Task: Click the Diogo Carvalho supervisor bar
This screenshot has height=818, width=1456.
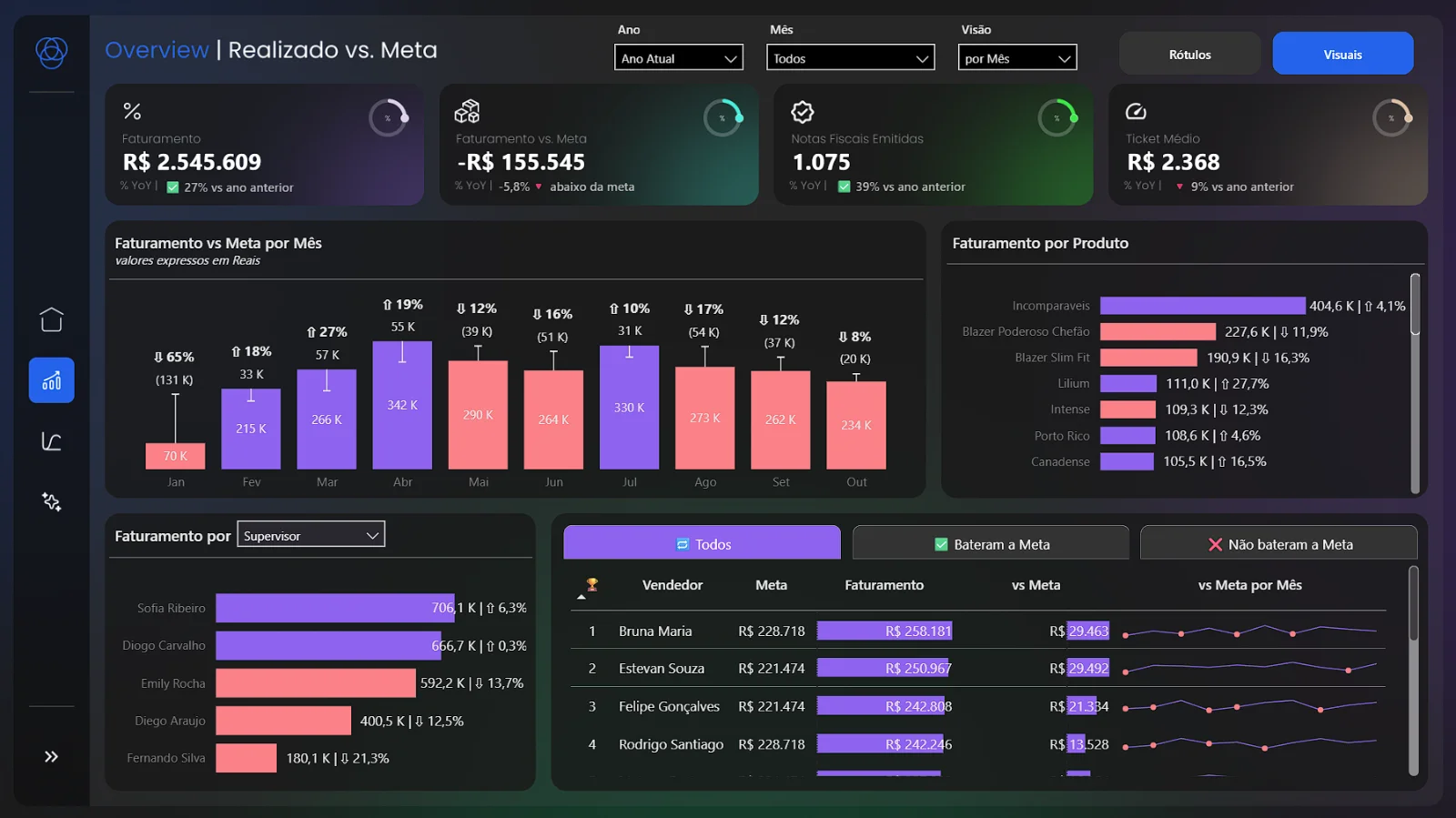Action: coord(329,645)
